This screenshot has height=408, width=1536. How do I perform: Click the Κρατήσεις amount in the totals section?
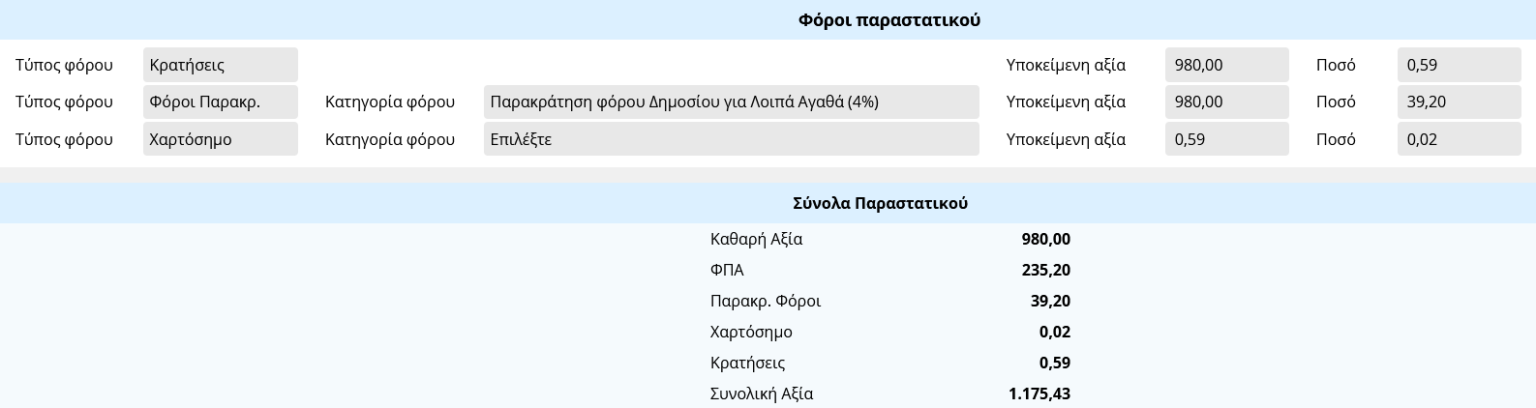pos(1055,363)
